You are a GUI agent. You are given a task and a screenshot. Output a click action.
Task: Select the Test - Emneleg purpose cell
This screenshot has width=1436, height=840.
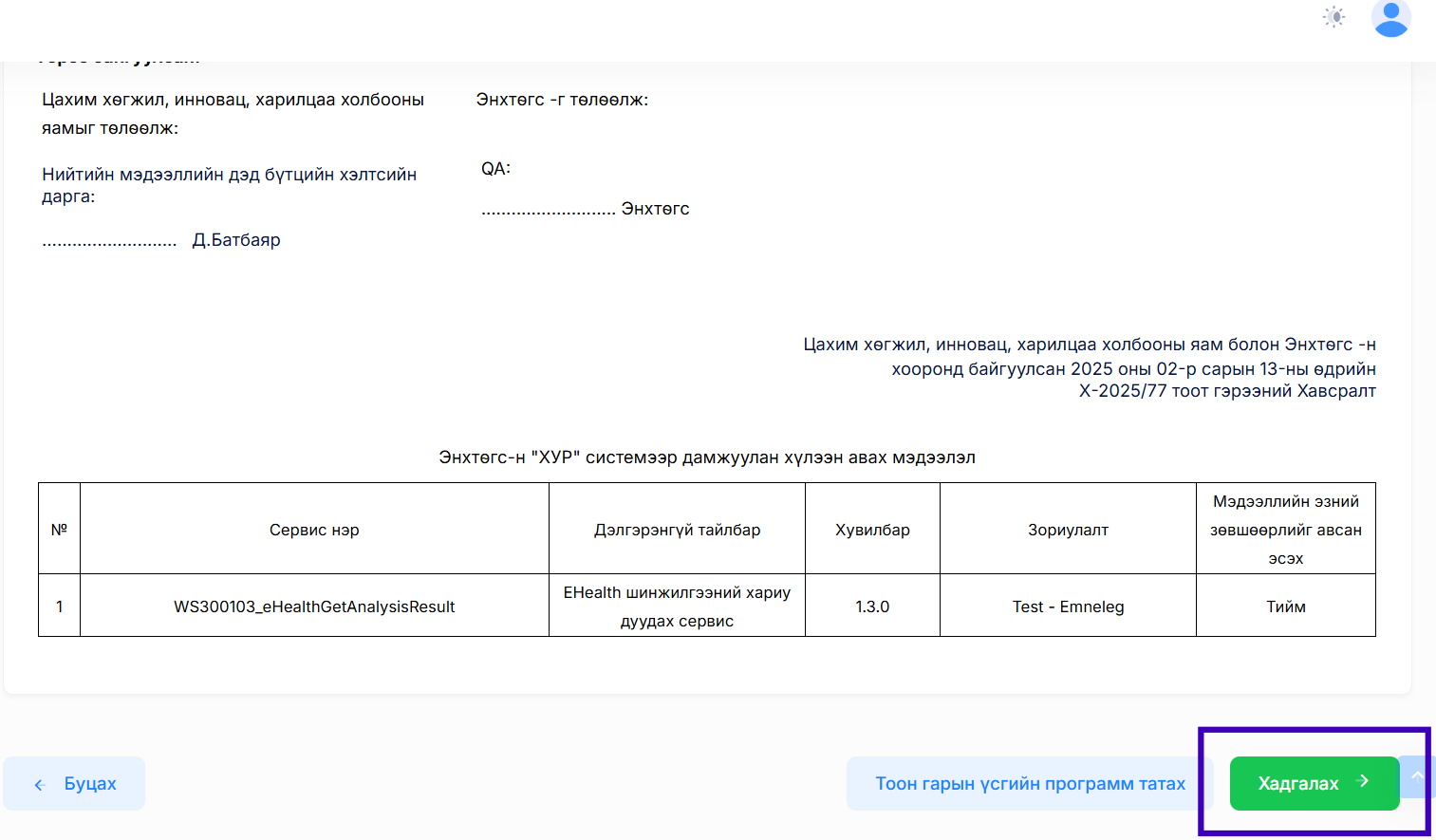point(1068,607)
